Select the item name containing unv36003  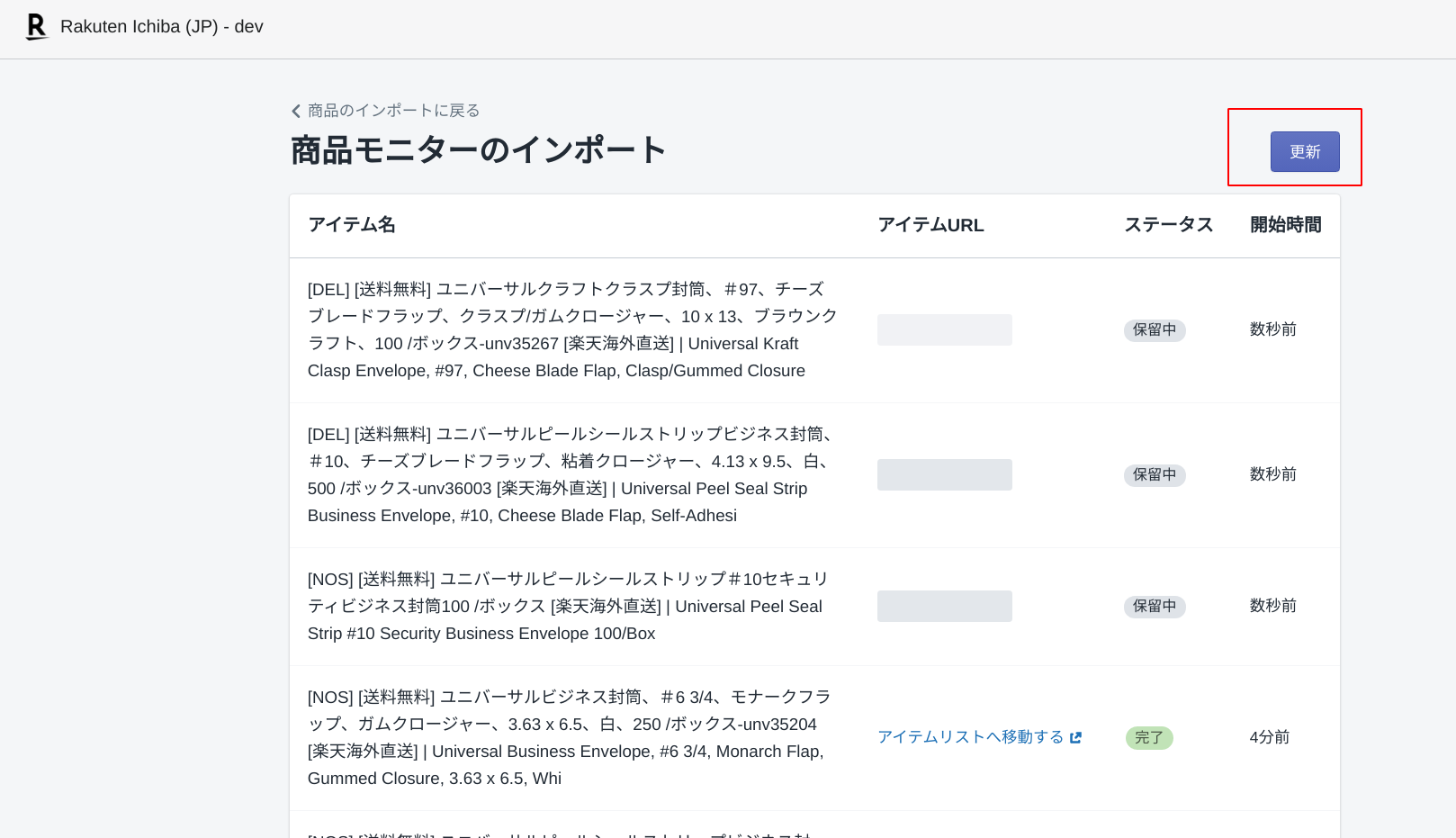573,474
